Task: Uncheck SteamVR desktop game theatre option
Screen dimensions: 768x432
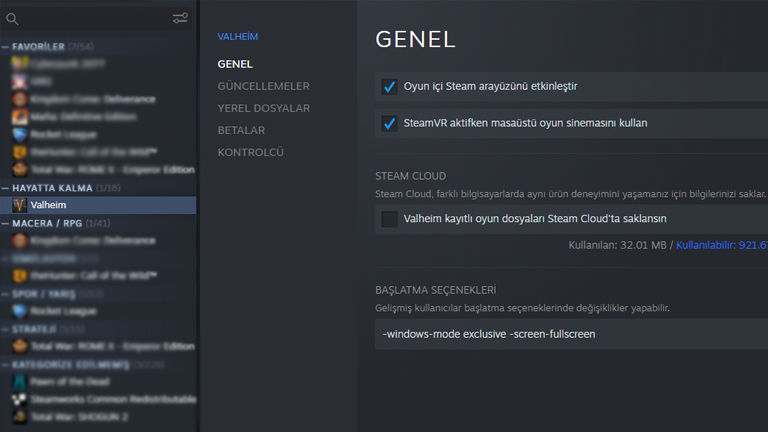Action: [x=389, y=123]
